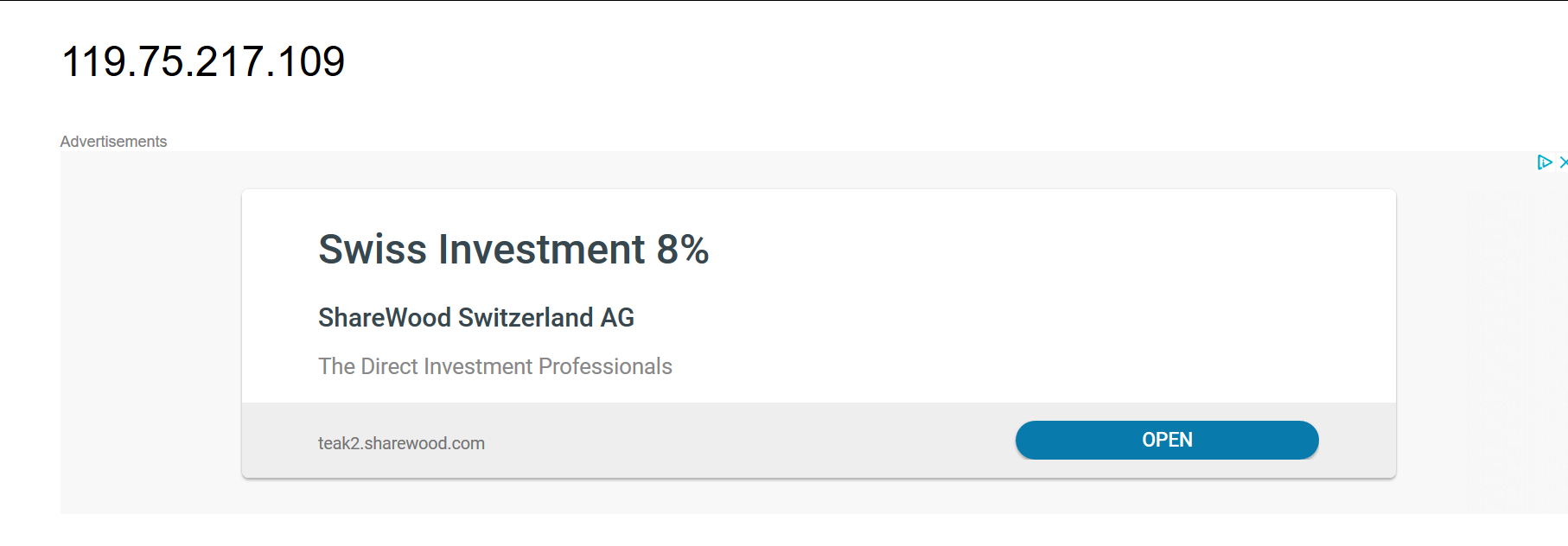Image resolution: width=1568 pixels, height=546 pixels.
Task: Select the ShareWood Switzerland AG advertiser name
Action: [475, 318]
